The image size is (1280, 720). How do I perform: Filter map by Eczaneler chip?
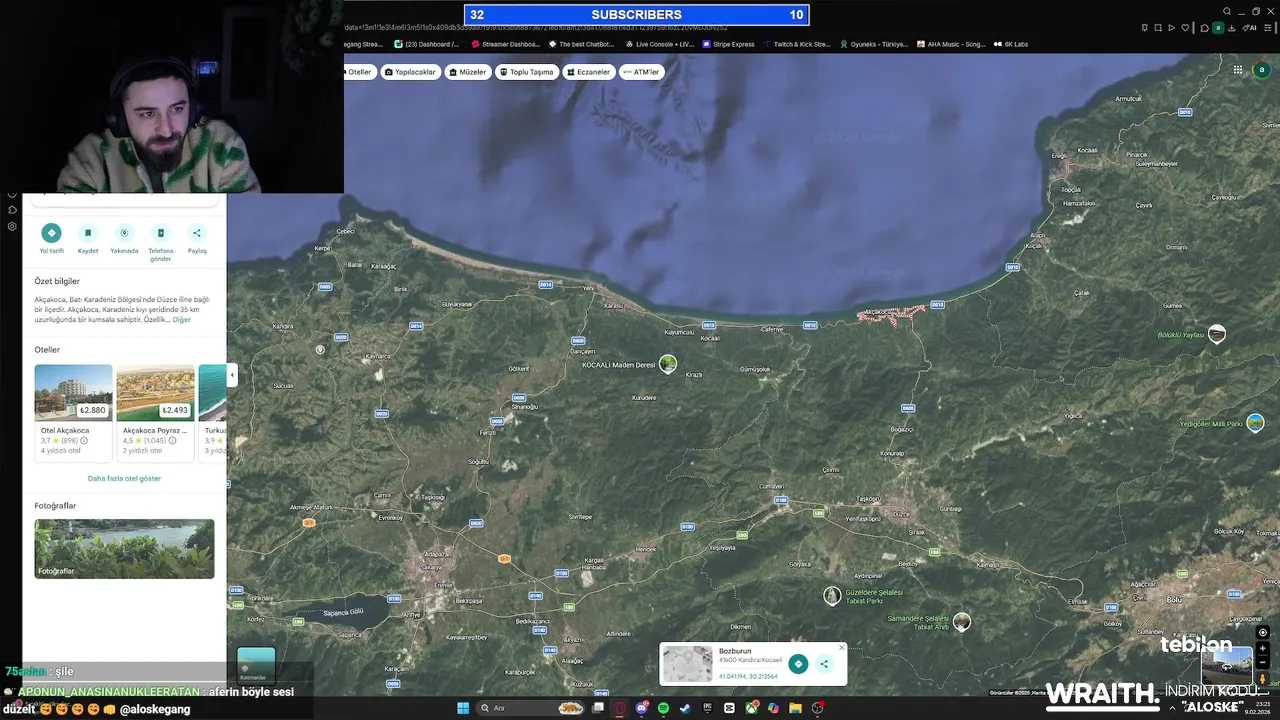coord(588,72)
